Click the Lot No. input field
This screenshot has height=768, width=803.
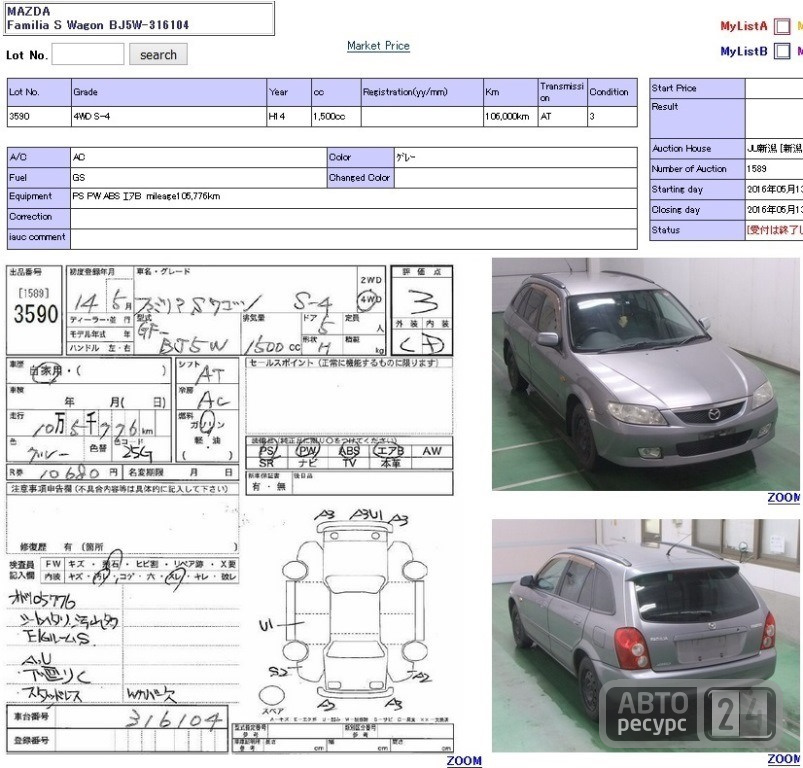[88, 54]
